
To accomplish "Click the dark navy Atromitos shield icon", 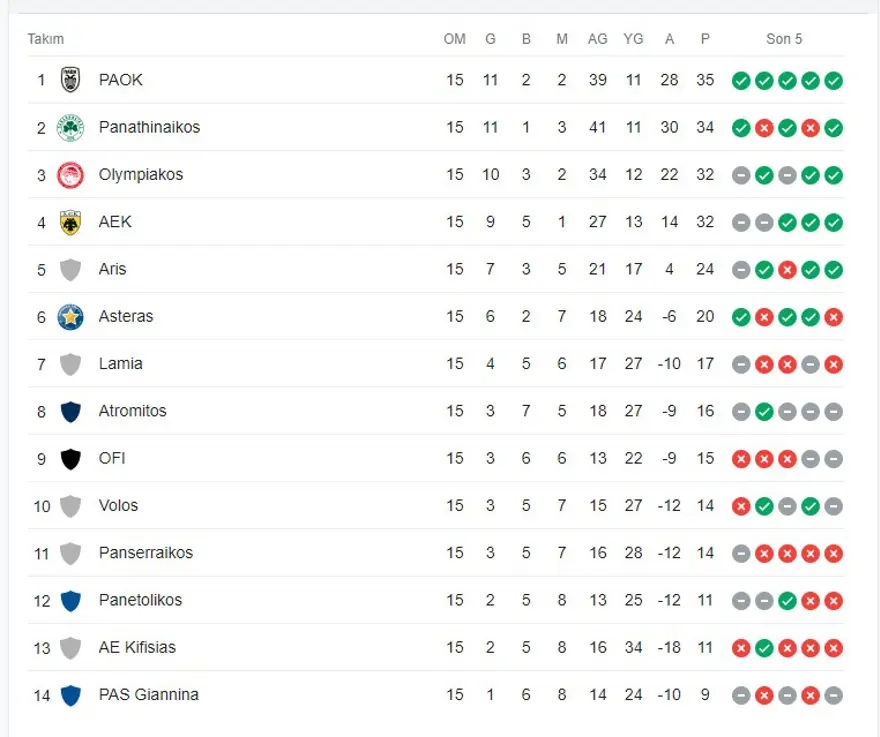I will pyautogui.click(x=70, y=411).
